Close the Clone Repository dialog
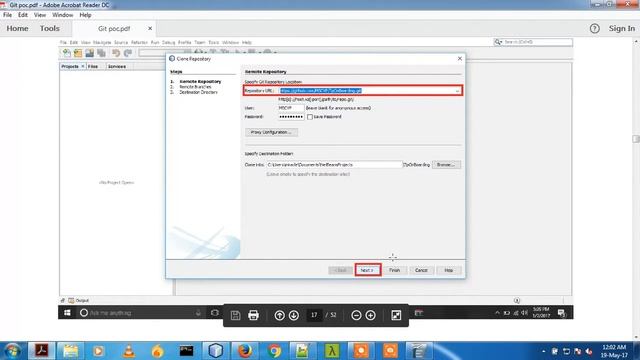640x360 pixels. (460, 59)
